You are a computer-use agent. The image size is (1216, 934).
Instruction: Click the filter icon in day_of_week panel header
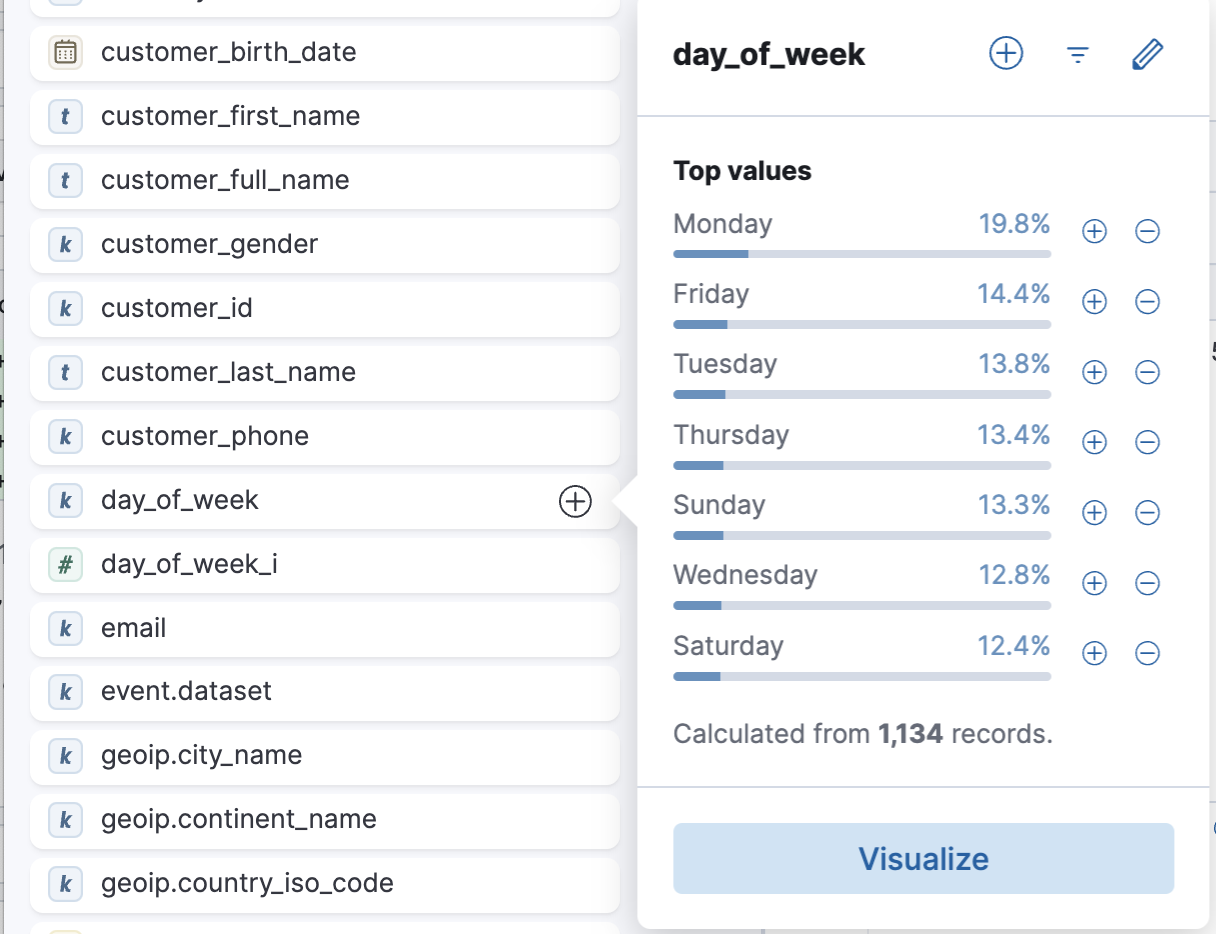(1077, 55)
